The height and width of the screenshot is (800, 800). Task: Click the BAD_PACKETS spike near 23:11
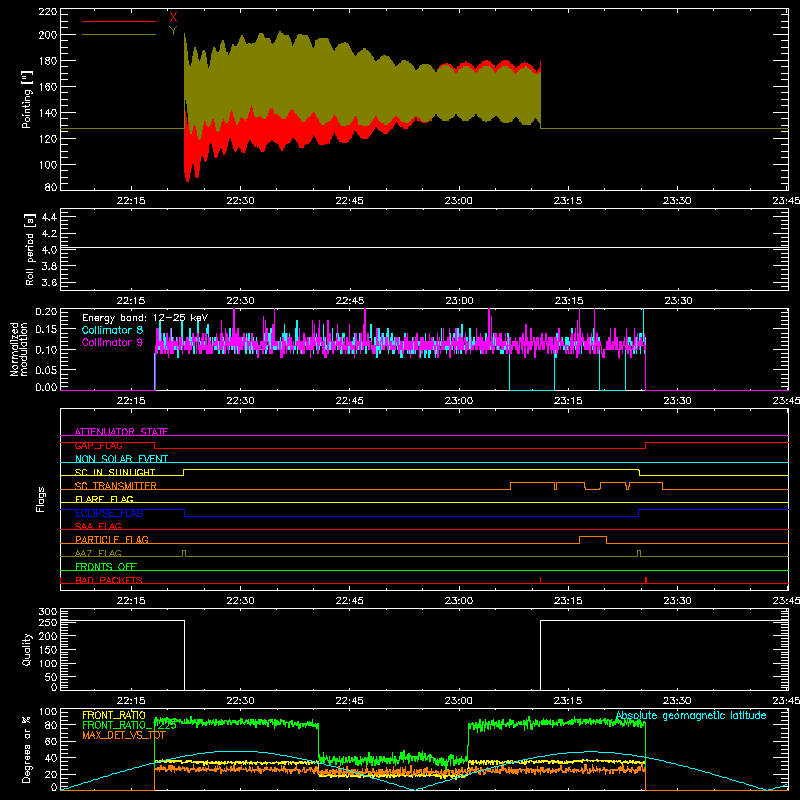pos(540,580)
